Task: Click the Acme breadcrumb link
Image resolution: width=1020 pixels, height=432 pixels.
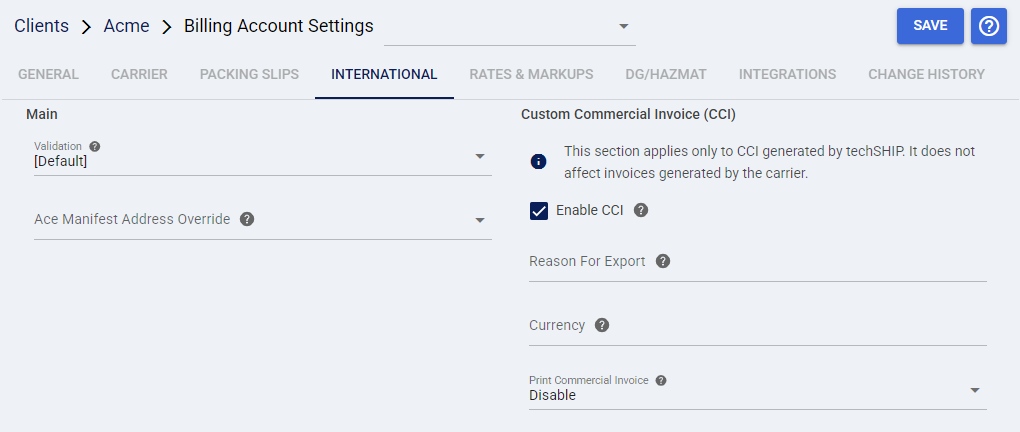Action: 127,26
